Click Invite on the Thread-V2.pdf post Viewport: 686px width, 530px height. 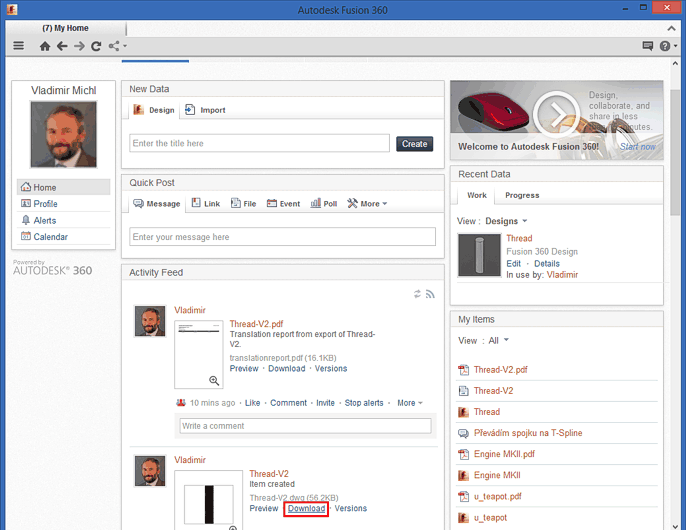click(x=326, y=403)
